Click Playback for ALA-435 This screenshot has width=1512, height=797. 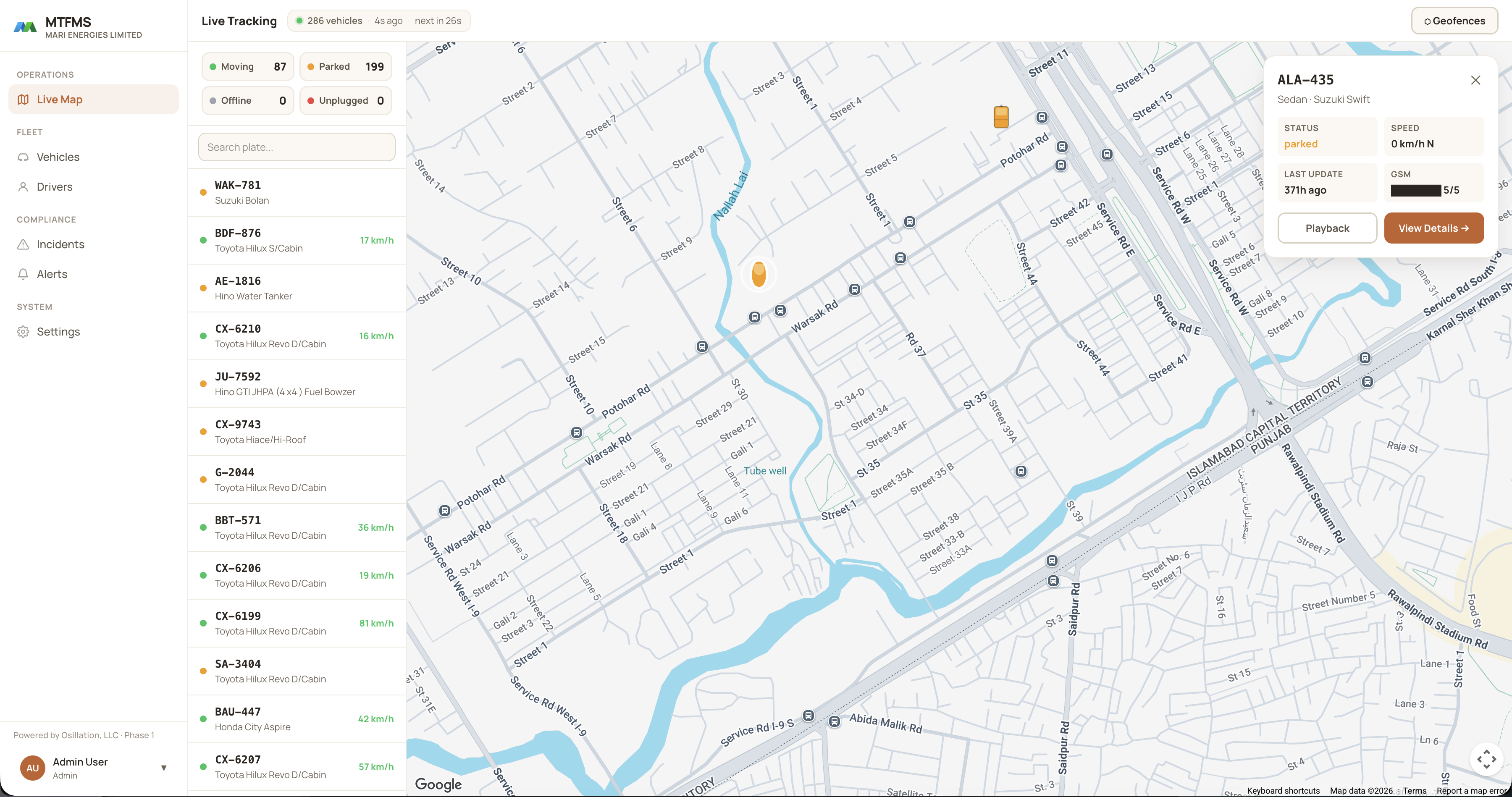(x=1326, y=228)
